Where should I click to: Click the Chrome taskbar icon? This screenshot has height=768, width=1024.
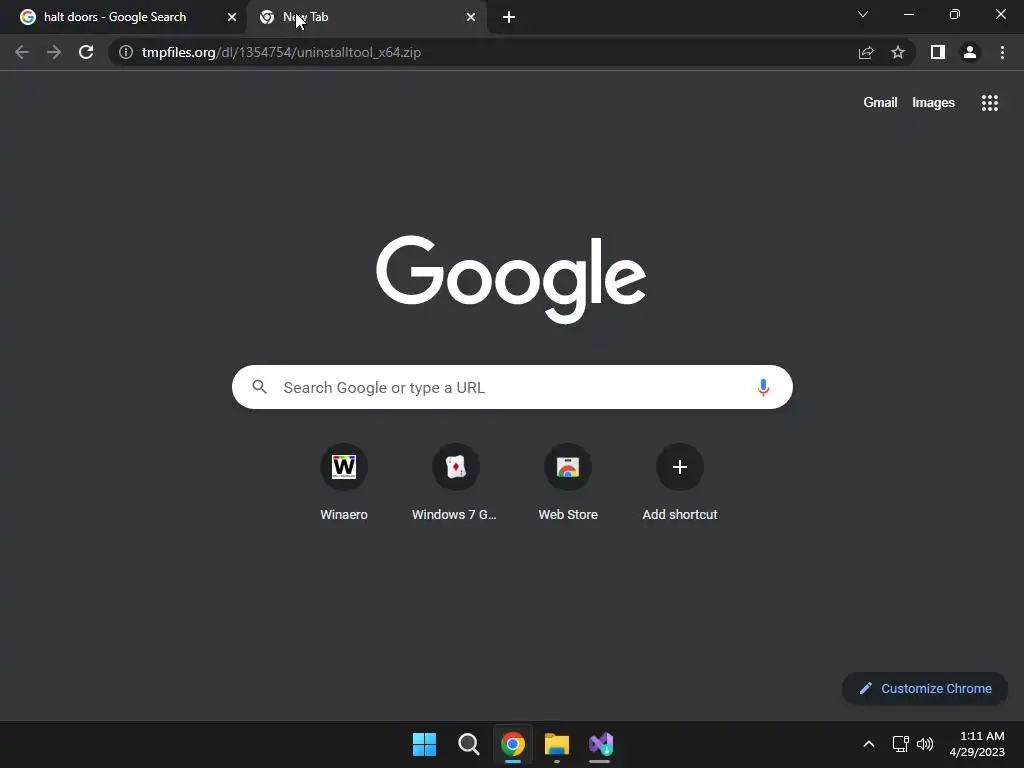pyautogui.click(x=513, y=744)
